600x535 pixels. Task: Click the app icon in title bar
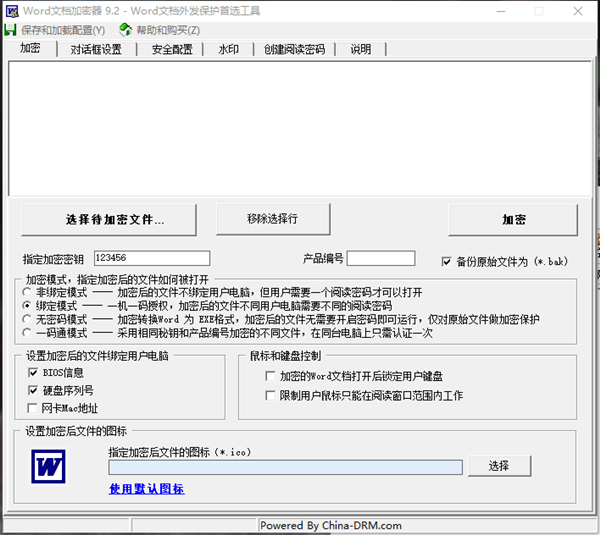pyautogui.click(x=12, y=11)
